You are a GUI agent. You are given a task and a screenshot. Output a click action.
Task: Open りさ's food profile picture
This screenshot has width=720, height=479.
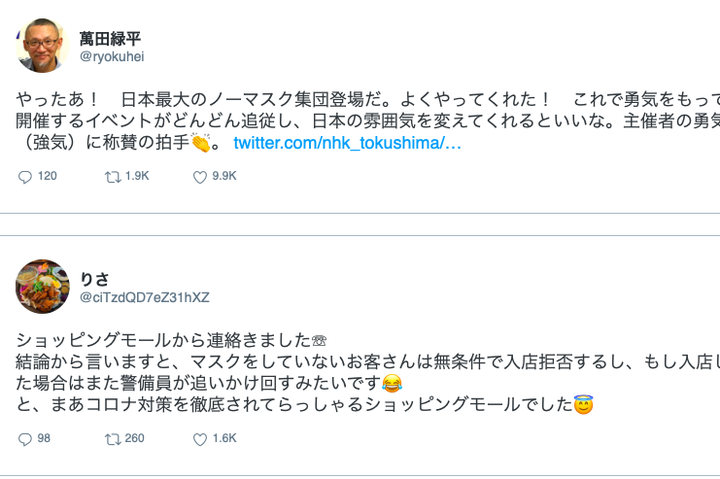[42, 287]
